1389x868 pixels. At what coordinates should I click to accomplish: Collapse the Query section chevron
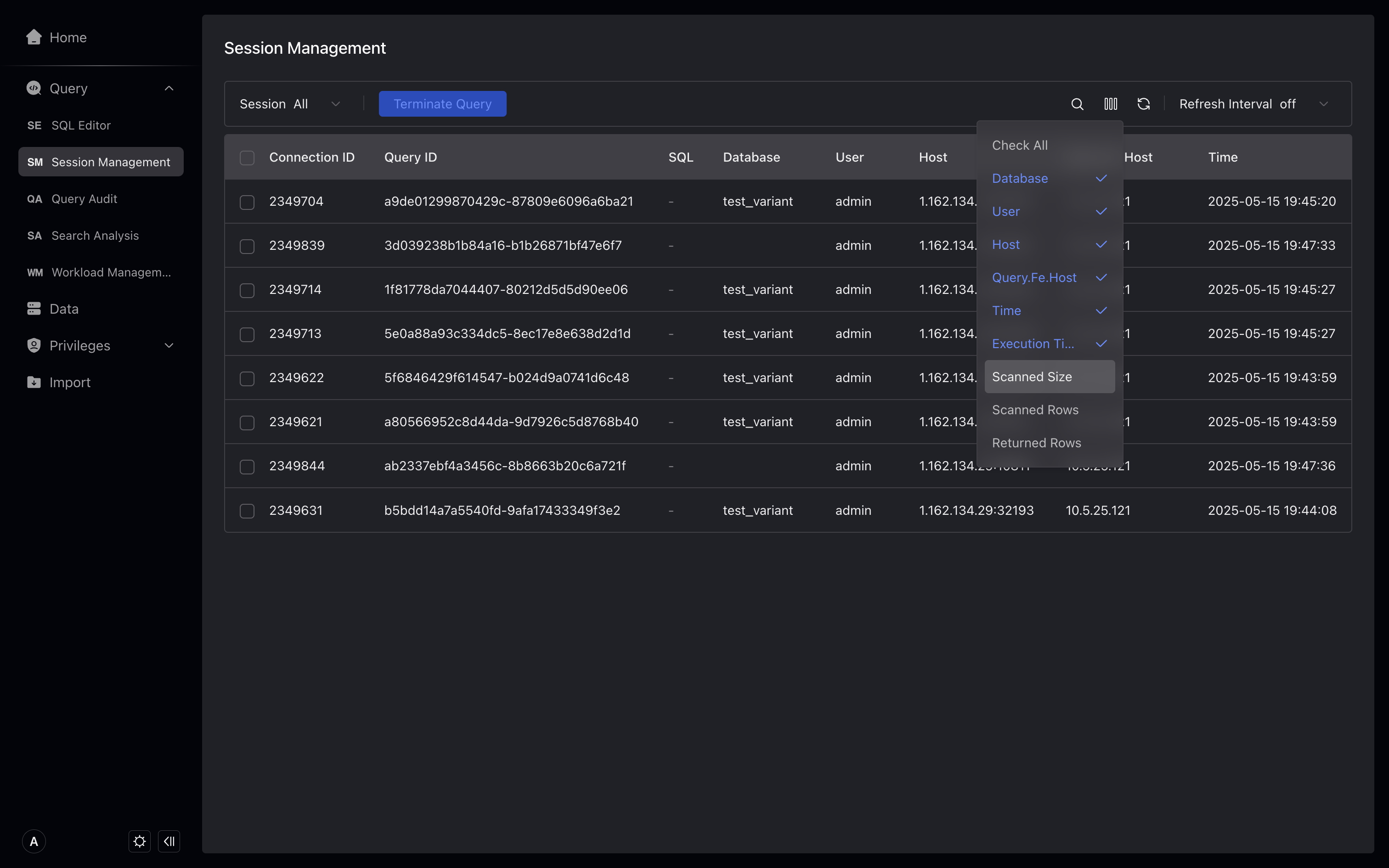[x=169, y=88]
